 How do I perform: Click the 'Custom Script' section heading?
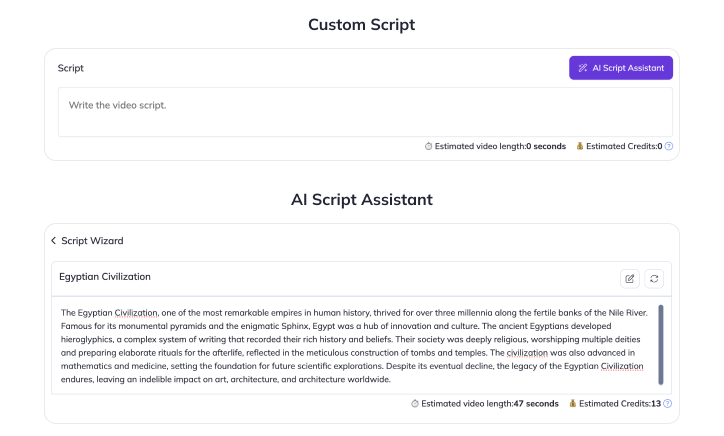point(361,24)
